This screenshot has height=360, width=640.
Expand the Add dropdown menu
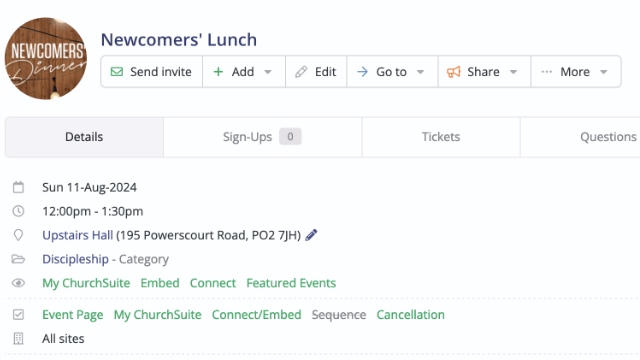[244, 72]
